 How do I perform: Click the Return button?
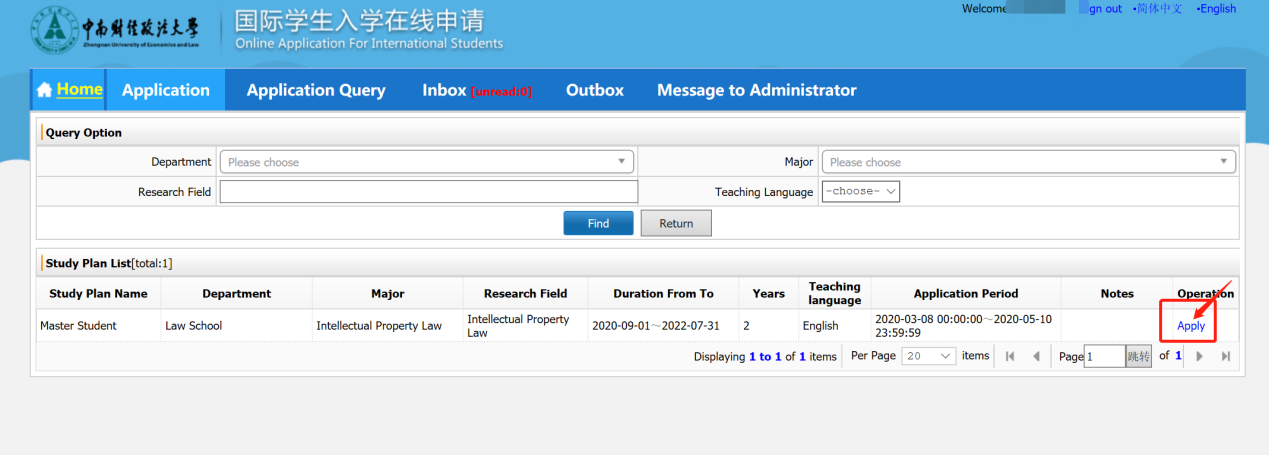676,223
